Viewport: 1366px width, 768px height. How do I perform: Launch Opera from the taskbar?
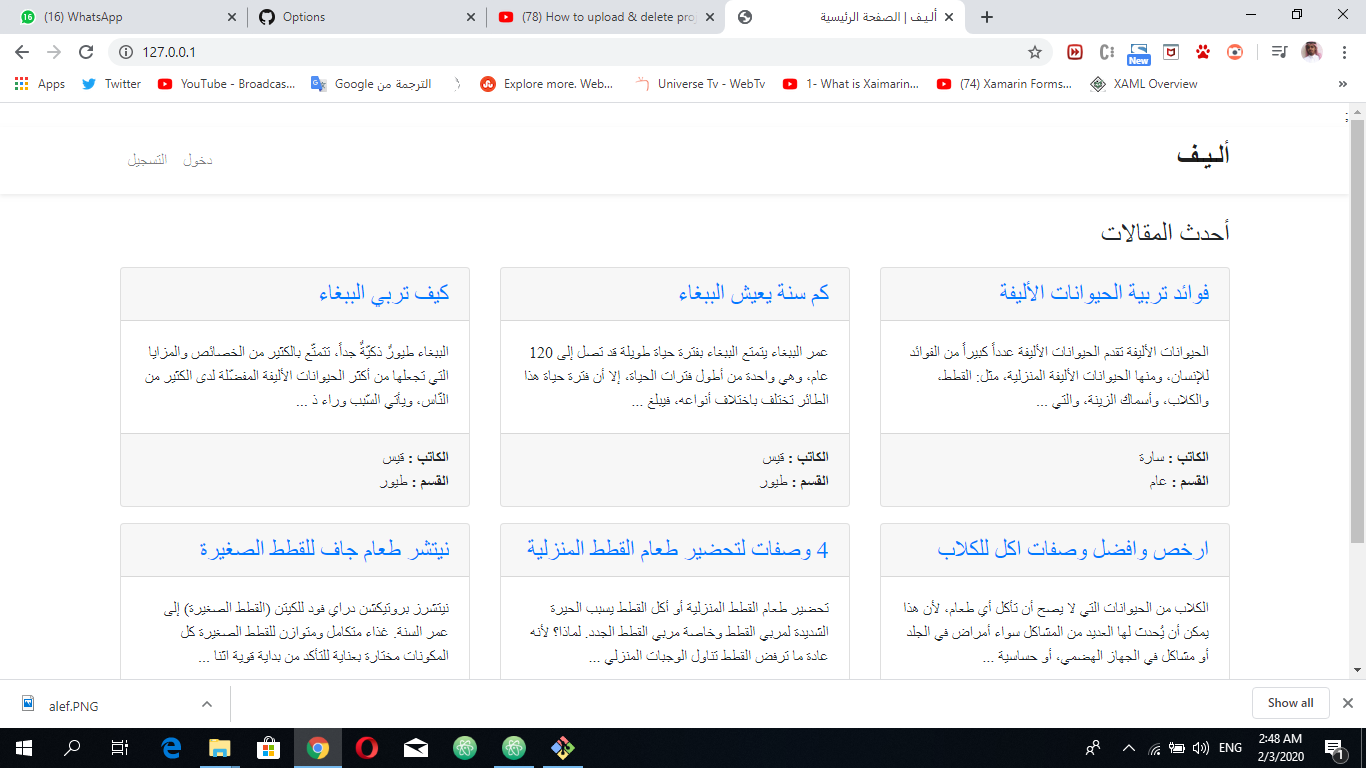366,748
